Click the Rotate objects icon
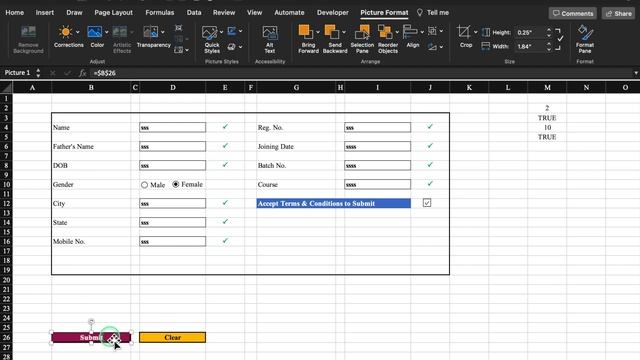Screen dimensions: 640x360 tap(432, 47)
